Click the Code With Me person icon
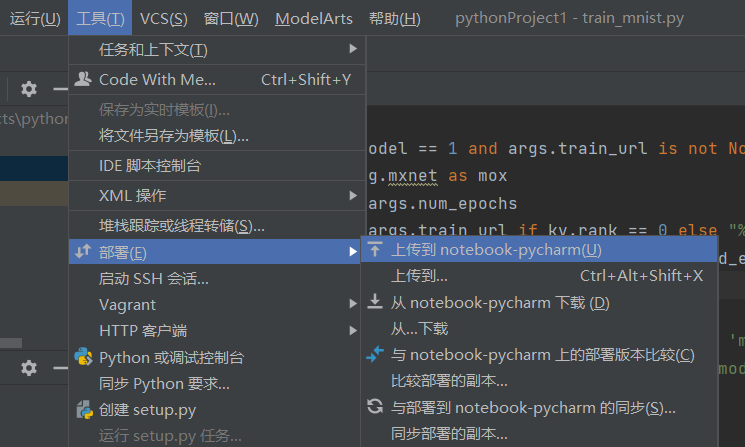This screenshot has height=447, width=745. coord(83,79)
